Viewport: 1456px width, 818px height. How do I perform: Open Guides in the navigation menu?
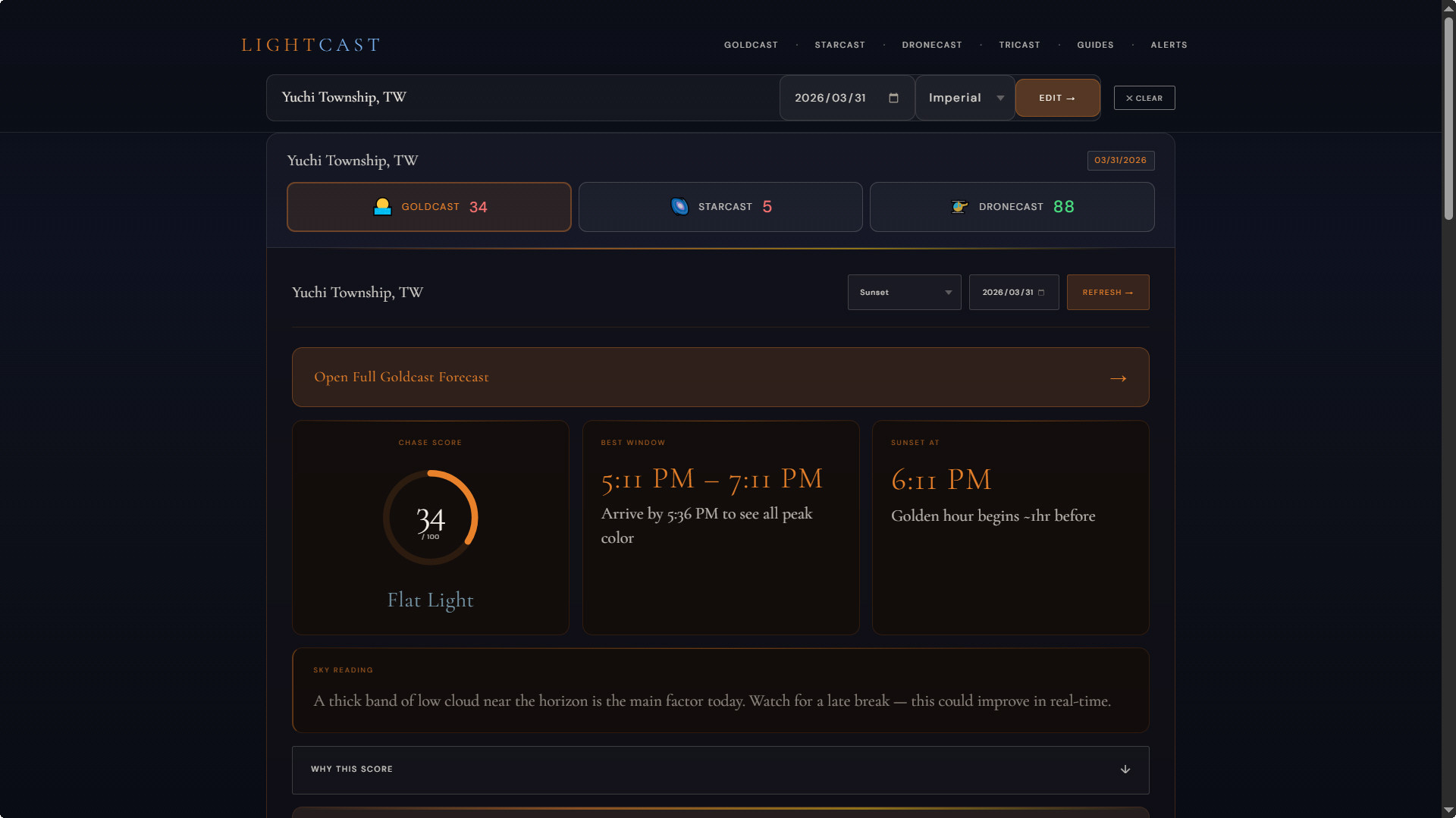pos(1095,45)
